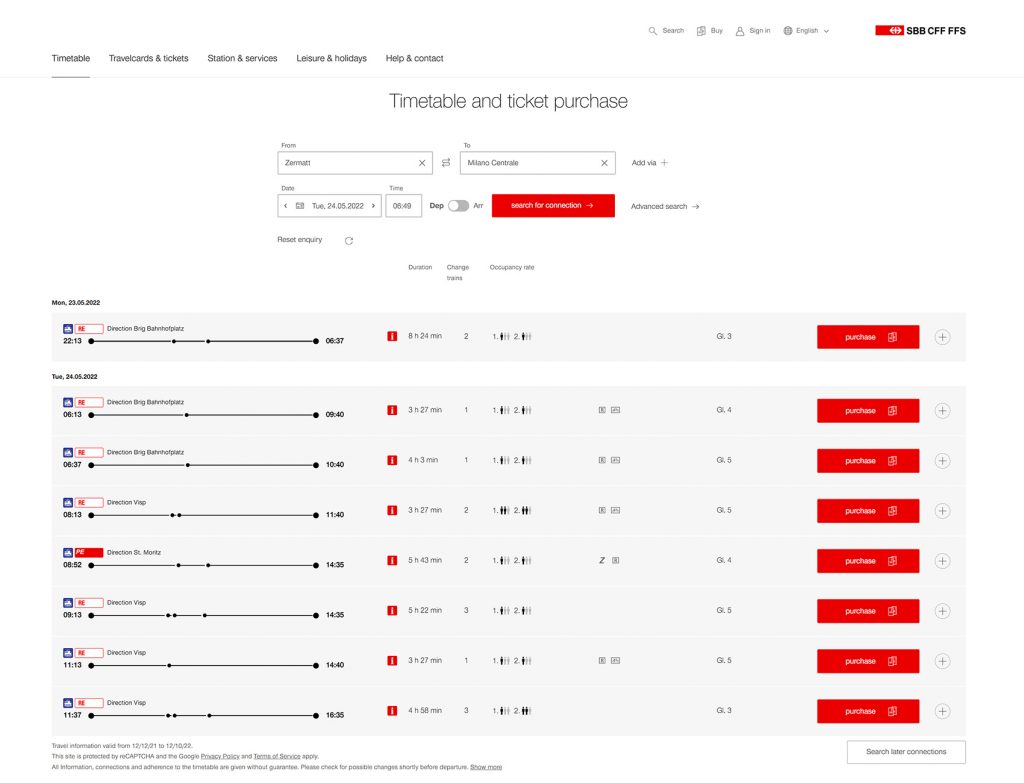Open info icon for the 08:13 connection
The height and width of the screenshot is (783, 1024).
pos(392,510)
